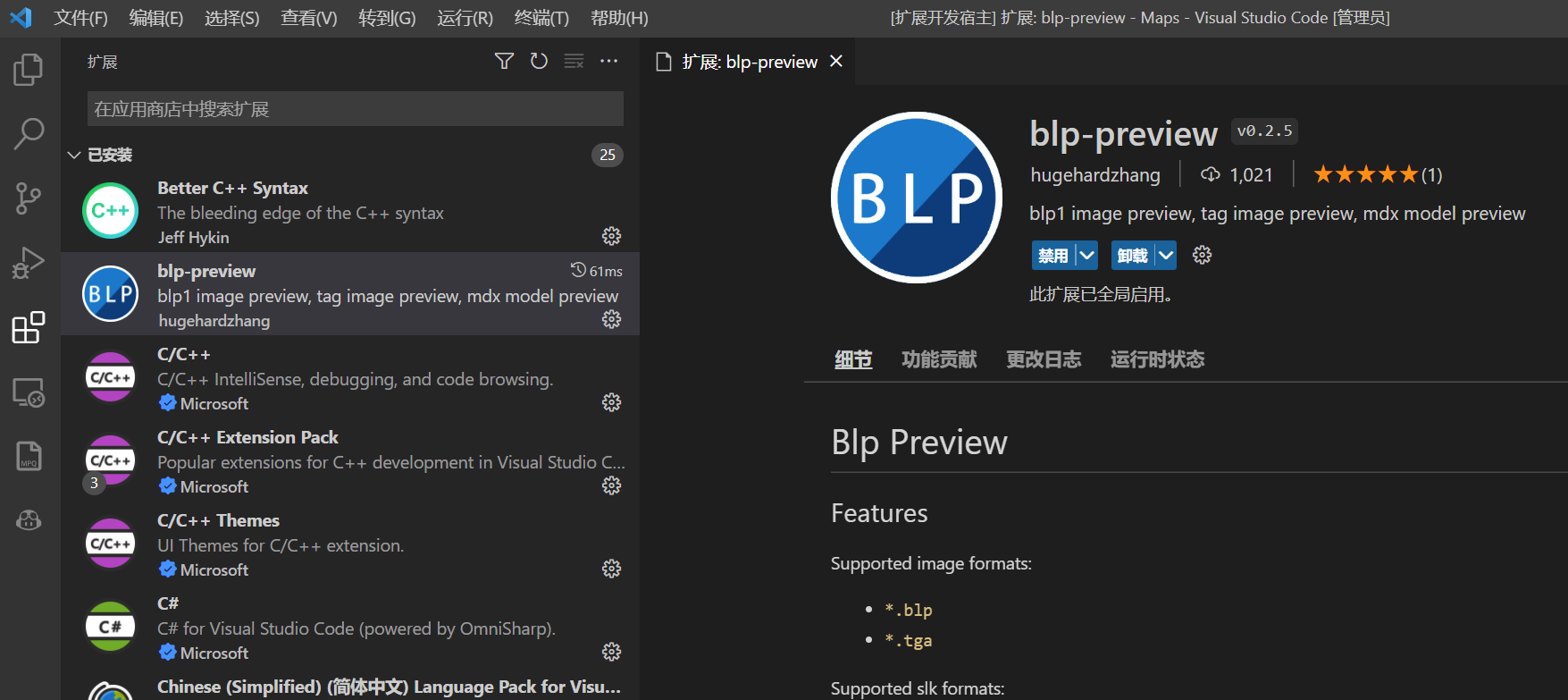
Task: Click the 卸载 uninstall button
Action: (x=1133, y=256)
